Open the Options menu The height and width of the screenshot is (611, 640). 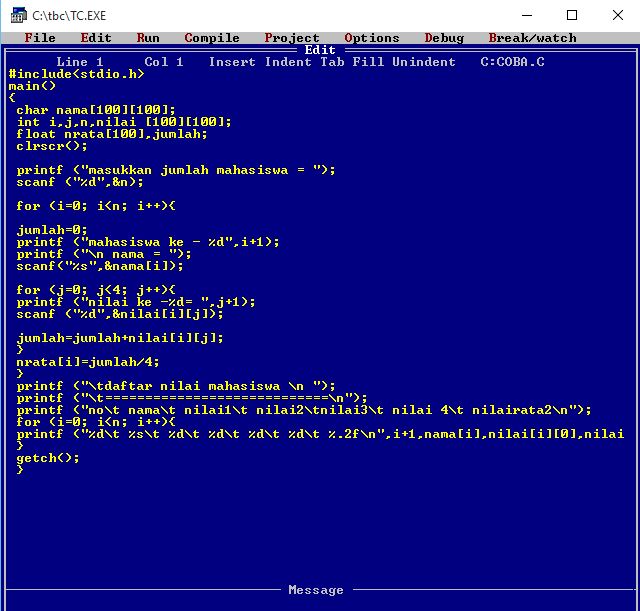pyautogui.click(x=372, y=38)
